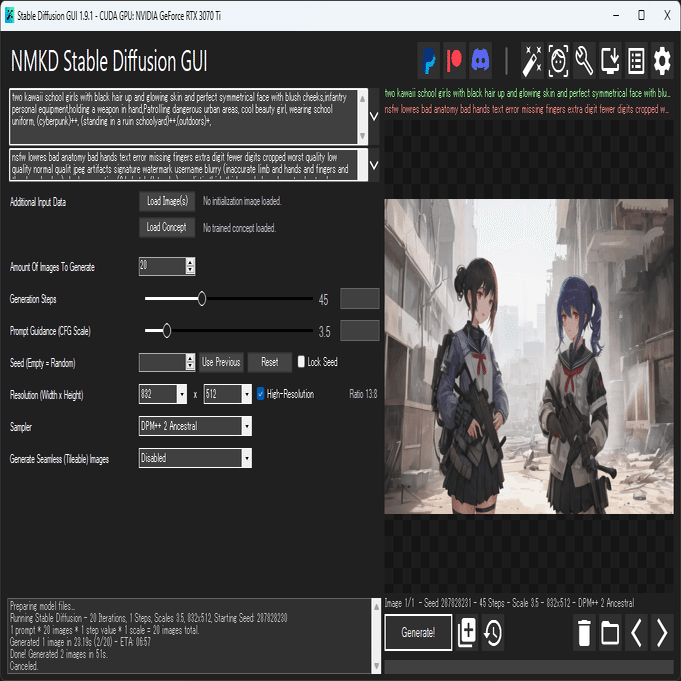Open the logs list icon
The height and width of the screenshot is (681, 681).
point(636,60)
